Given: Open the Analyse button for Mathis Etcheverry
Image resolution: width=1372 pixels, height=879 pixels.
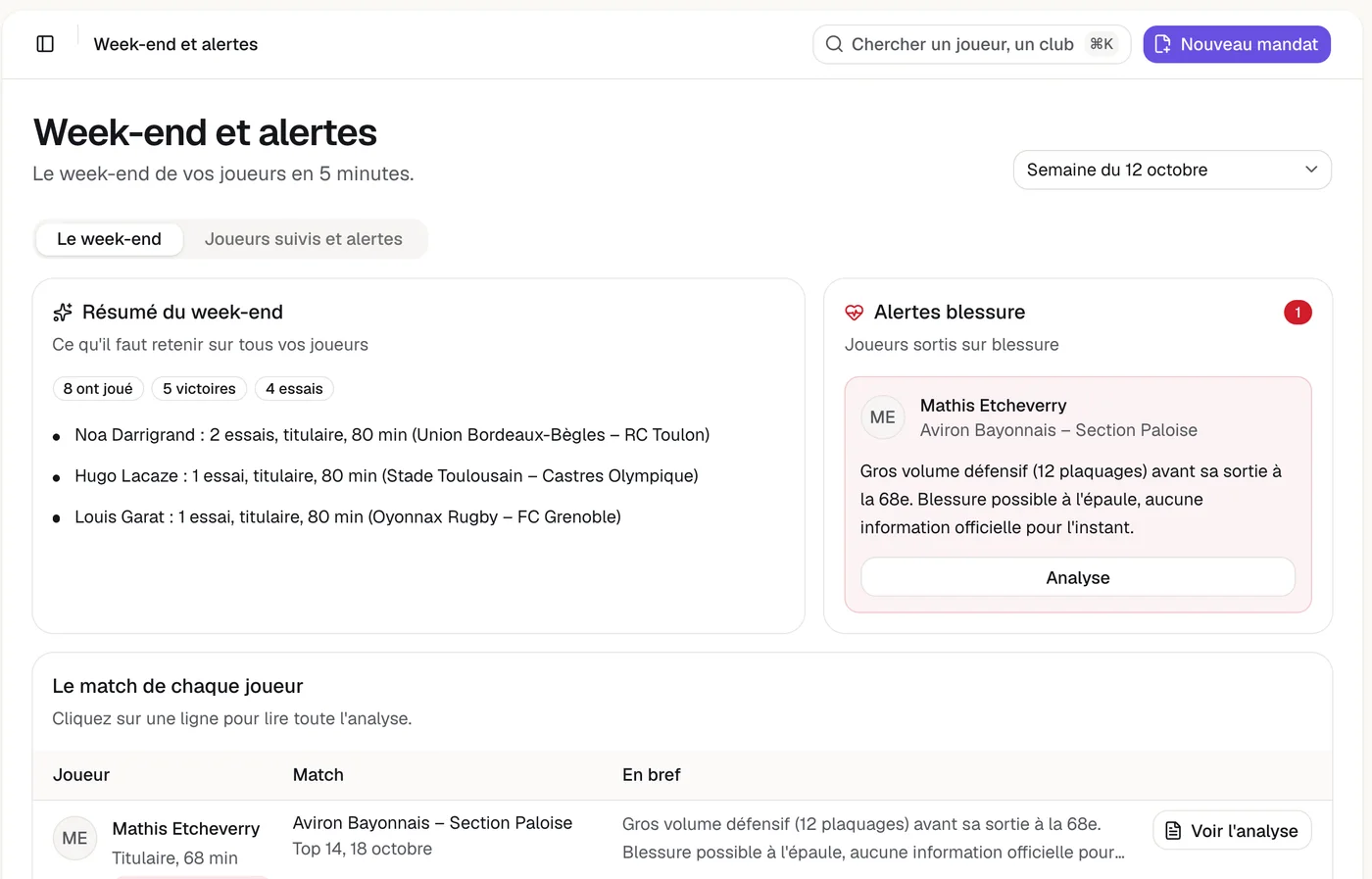Looking at the screenshot, I should point(1078,577).
